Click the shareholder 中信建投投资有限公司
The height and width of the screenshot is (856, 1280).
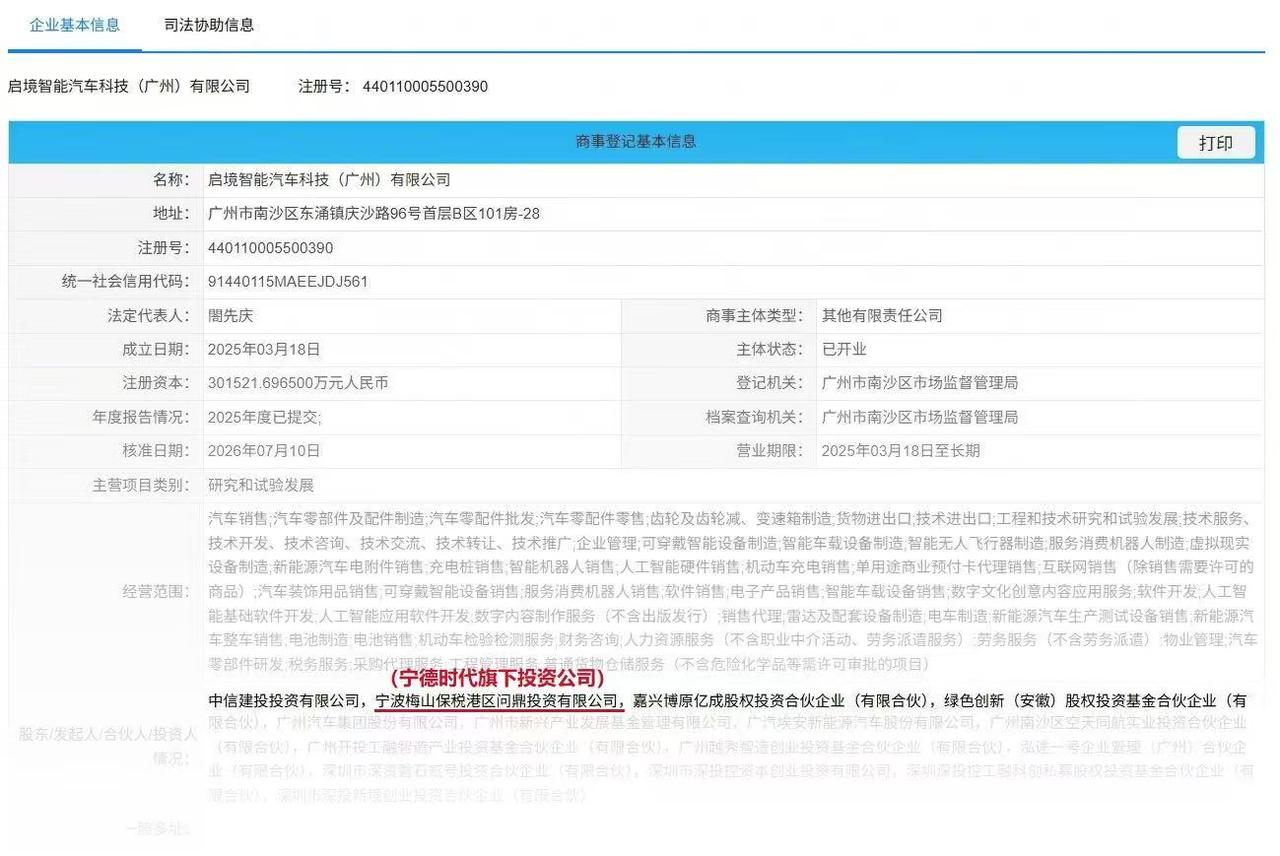coord(286,701)
